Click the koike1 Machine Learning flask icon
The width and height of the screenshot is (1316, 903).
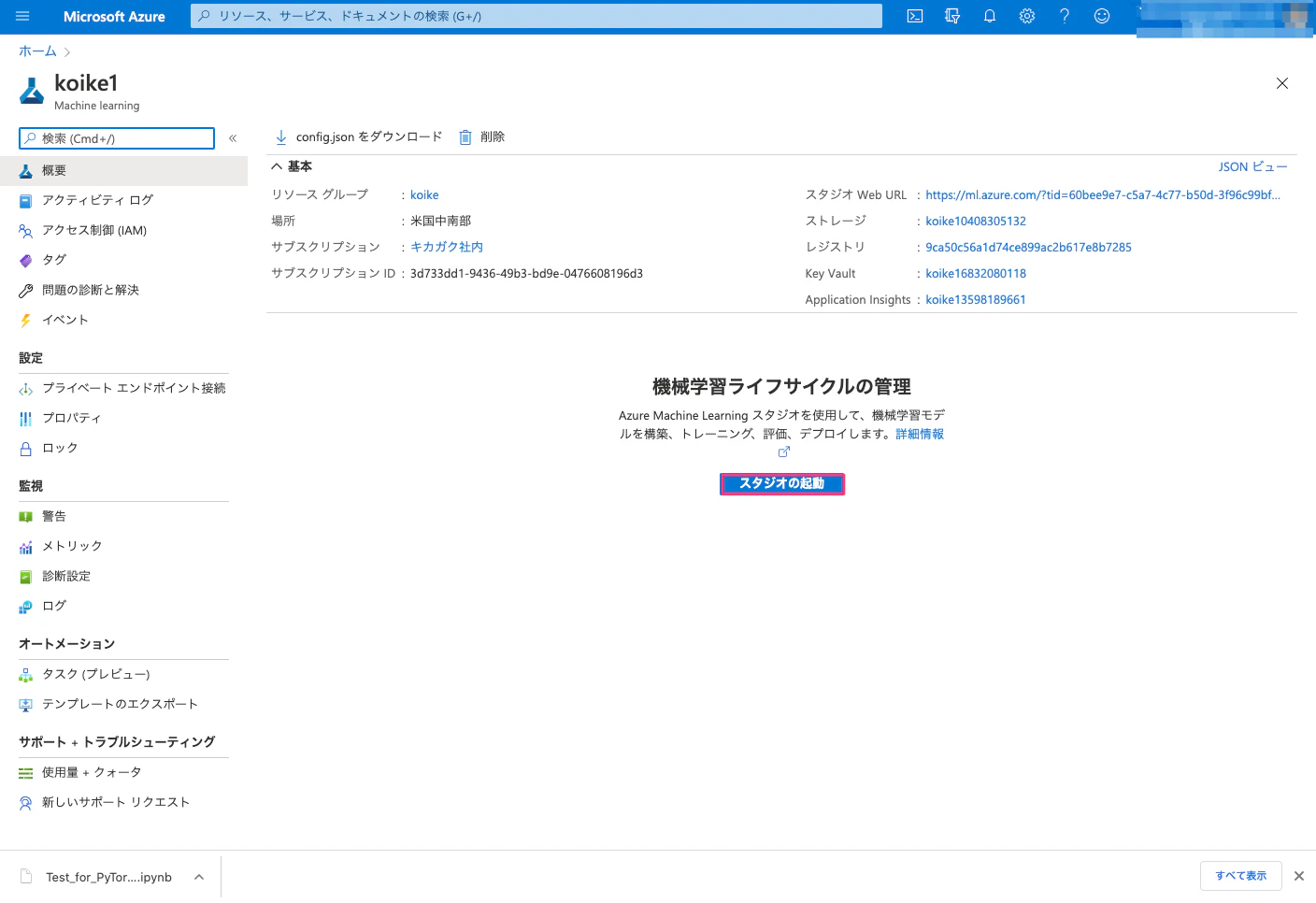(x=32, y=91)
